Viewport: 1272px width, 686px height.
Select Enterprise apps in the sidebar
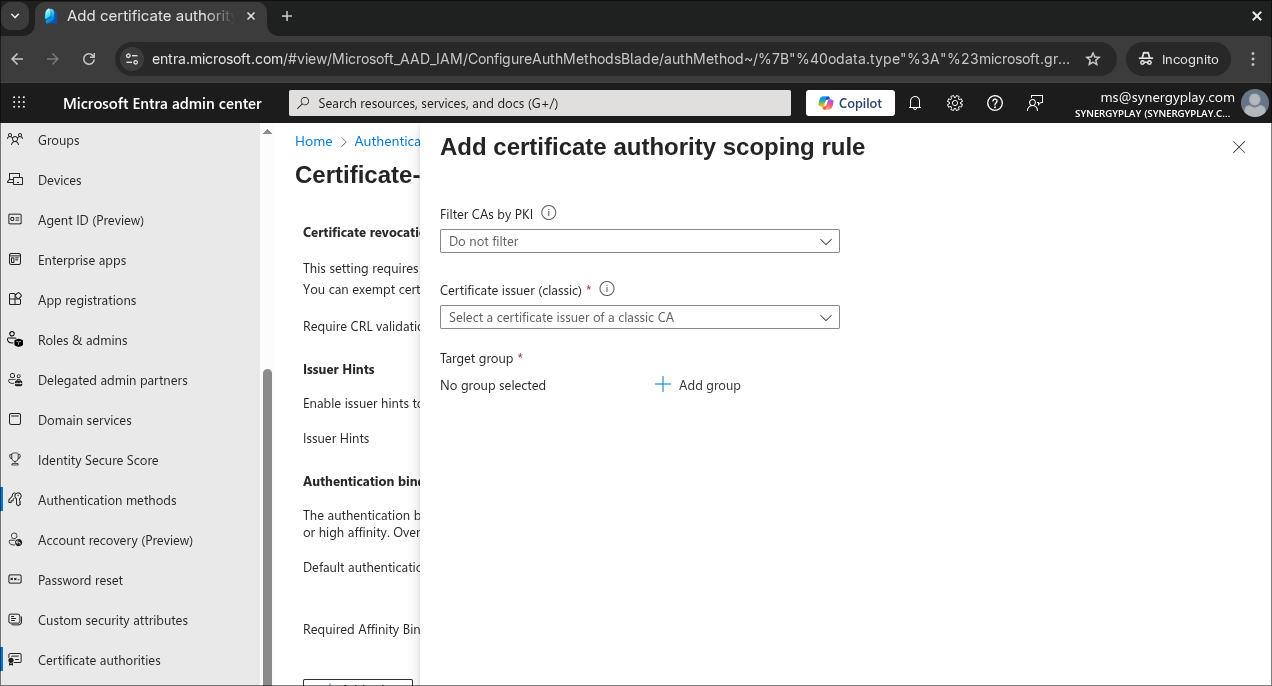(x=82, y=260)
